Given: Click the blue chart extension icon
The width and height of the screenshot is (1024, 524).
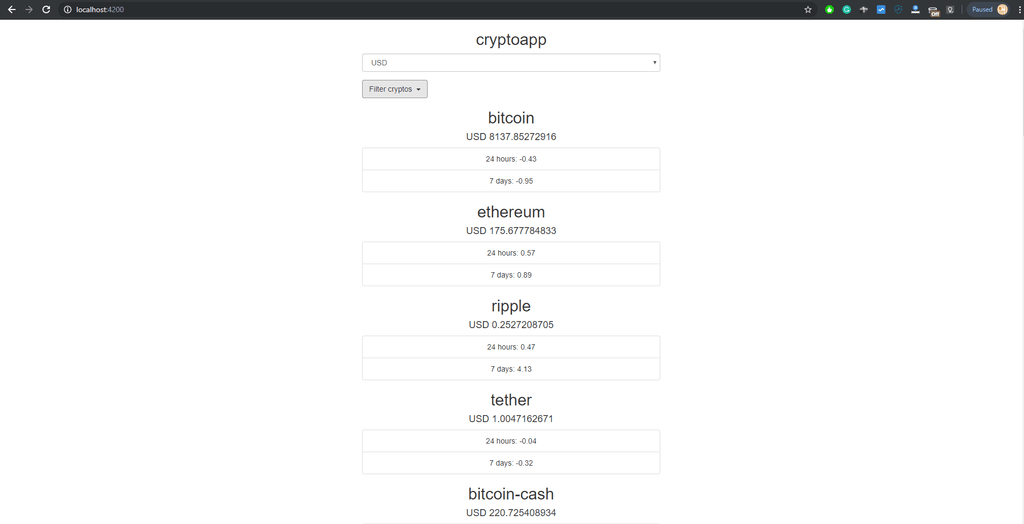Looking at the screenshot, I should click(881, 9).
